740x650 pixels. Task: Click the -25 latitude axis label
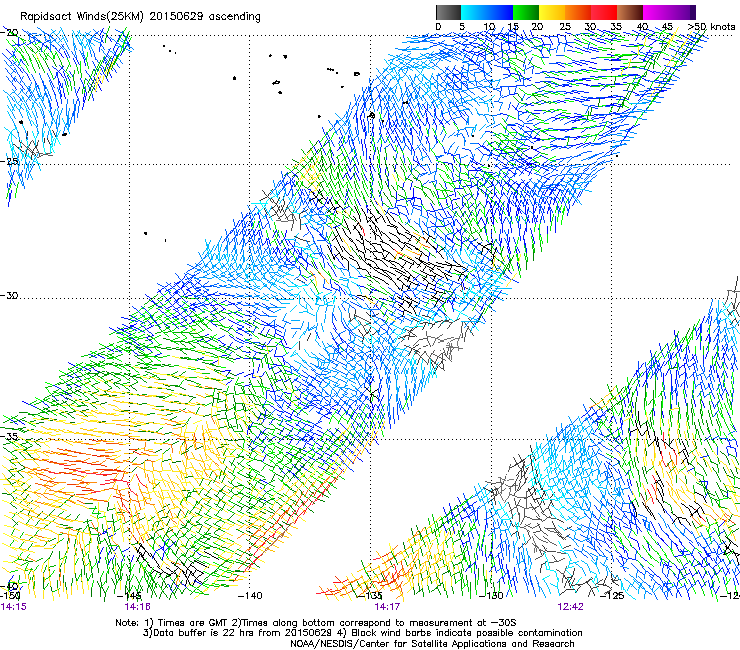point(10,161)
